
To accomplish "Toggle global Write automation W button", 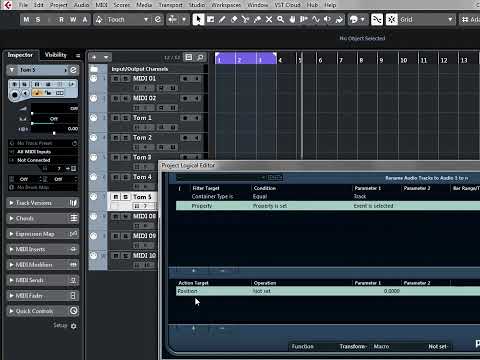I will coord(73,20).
